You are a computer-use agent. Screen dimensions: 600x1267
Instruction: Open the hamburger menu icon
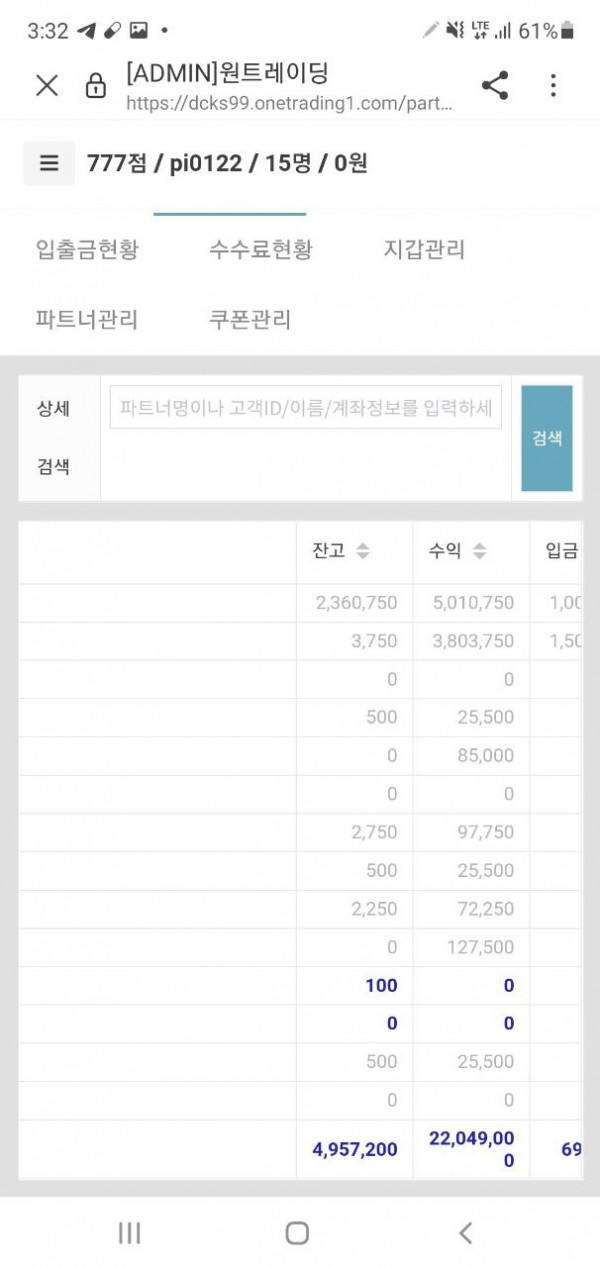[49, 163]
